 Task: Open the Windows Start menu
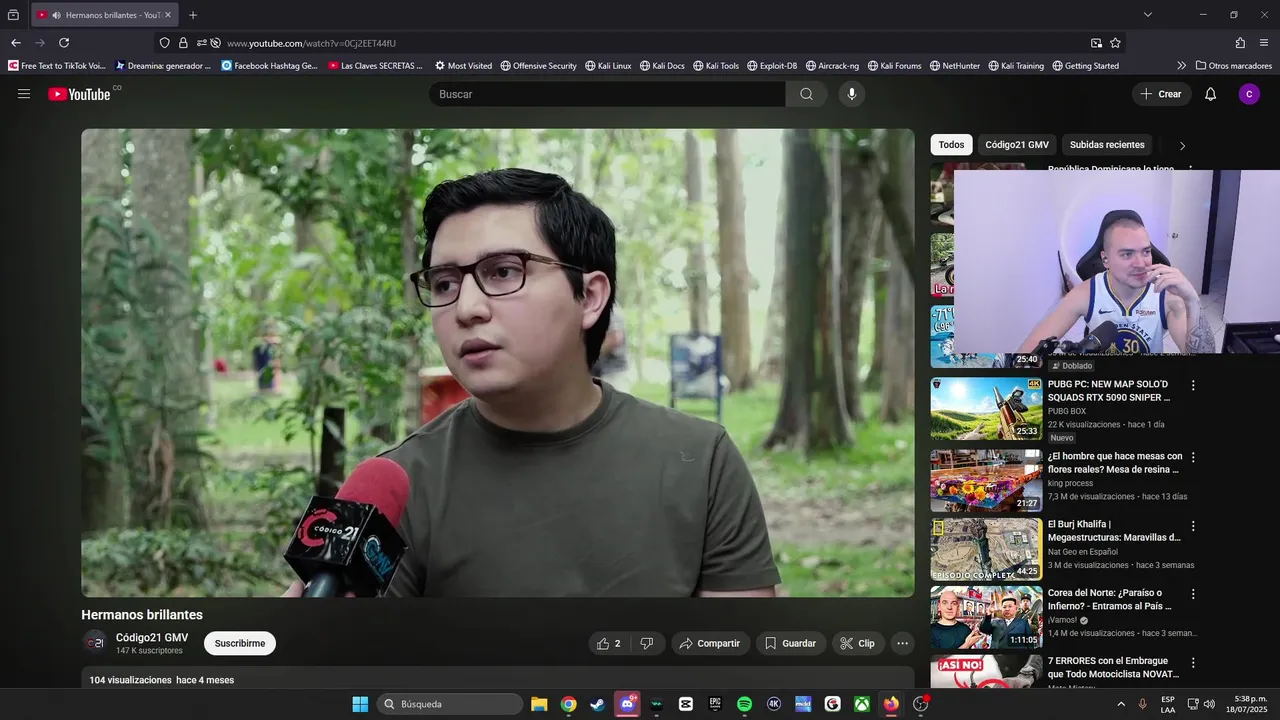pyautogui.click(x=360, y=704)
